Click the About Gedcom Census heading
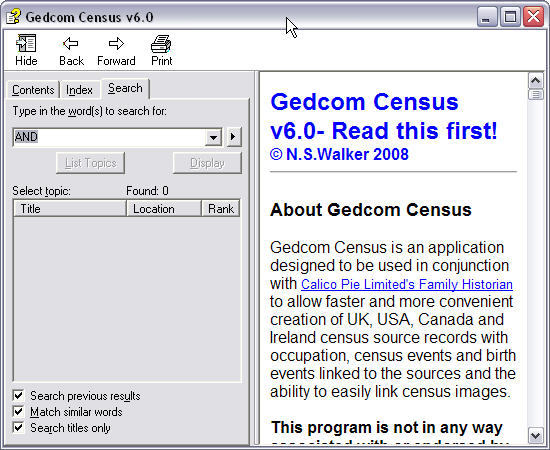The image size is (550, 450). (371, 210)
